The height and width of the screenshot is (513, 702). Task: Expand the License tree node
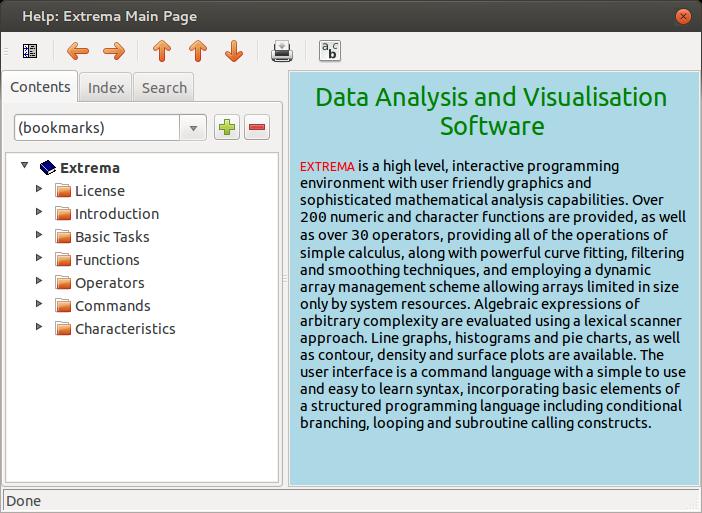point(39,189)
